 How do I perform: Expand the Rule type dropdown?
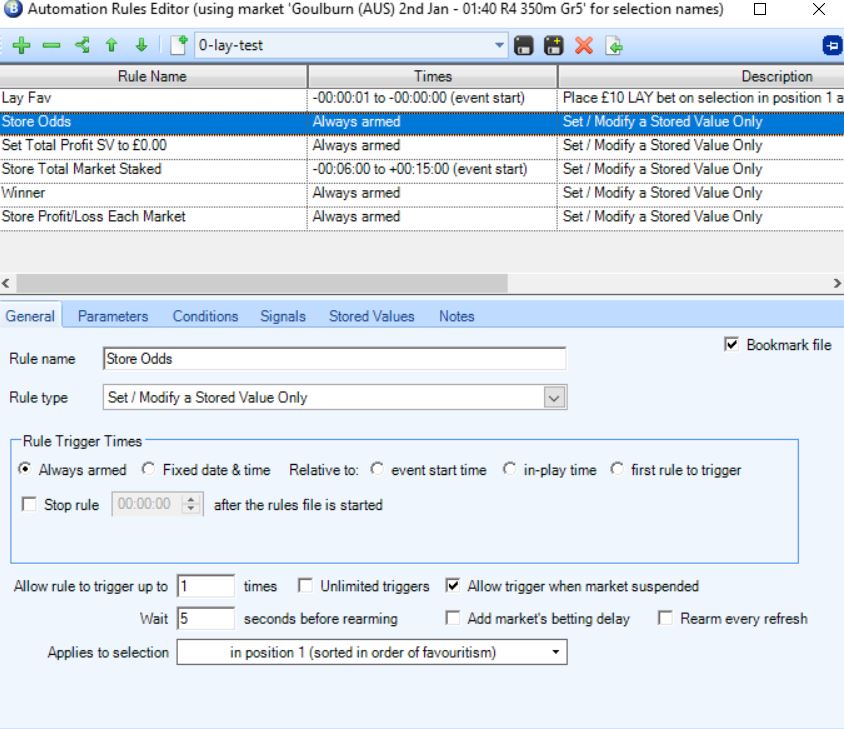point(554,398)
